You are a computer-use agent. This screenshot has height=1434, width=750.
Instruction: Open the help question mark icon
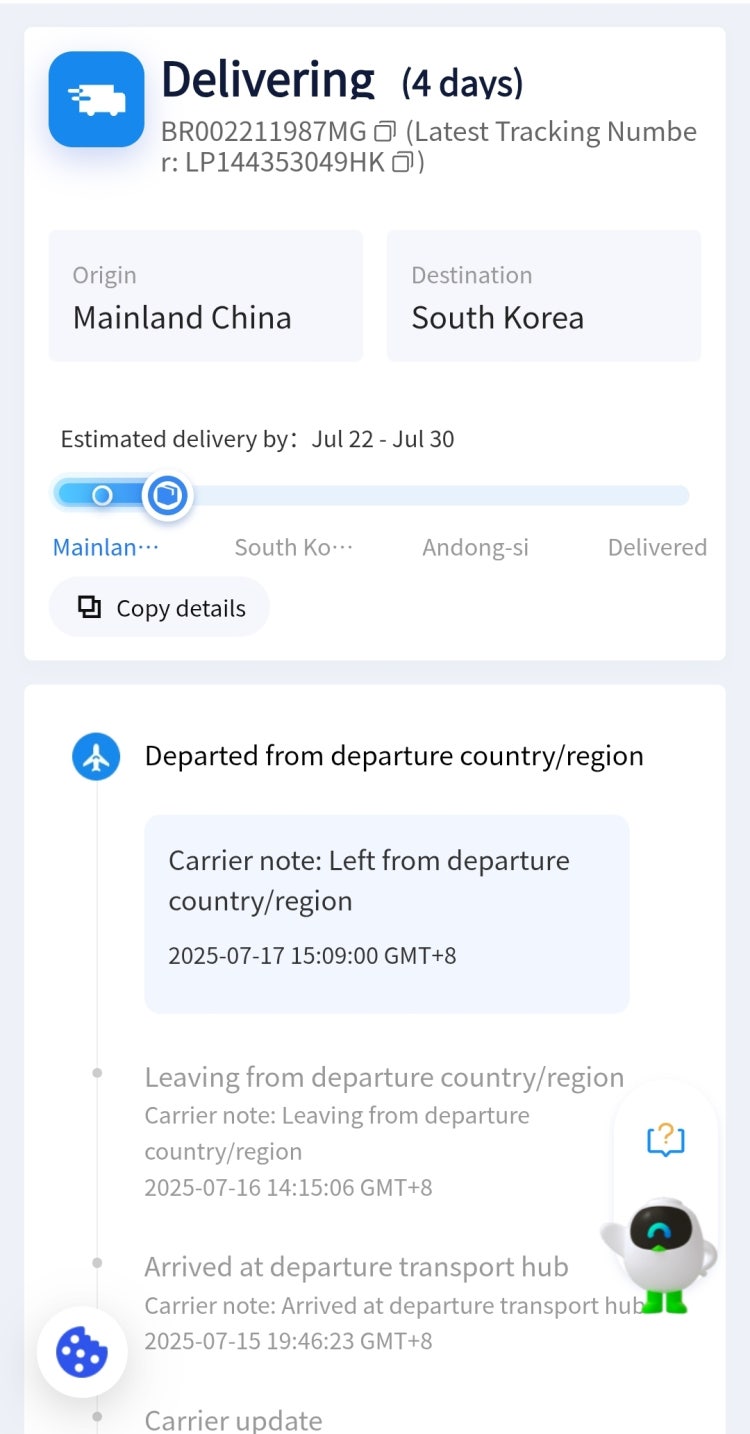(x=666, y=1139)
